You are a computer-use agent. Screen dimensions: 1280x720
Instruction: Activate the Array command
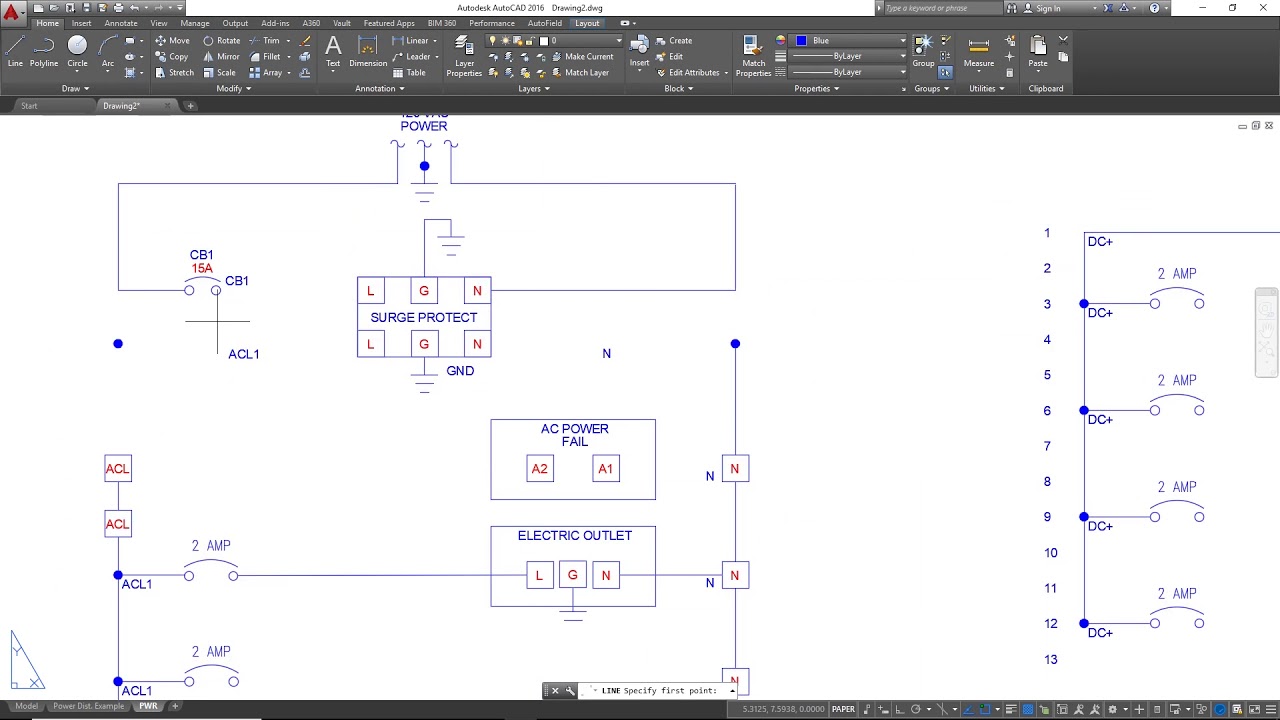click(x=266, y=73)
